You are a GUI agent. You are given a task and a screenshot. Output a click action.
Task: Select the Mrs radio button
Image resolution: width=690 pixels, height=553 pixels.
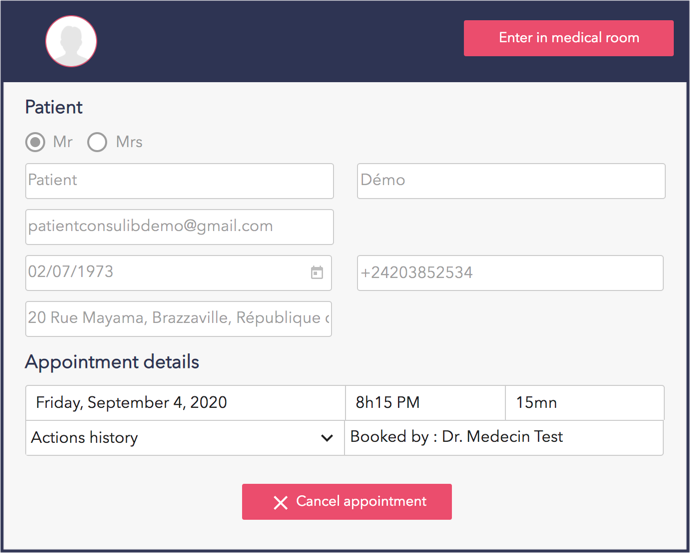[x=97, y=142]
